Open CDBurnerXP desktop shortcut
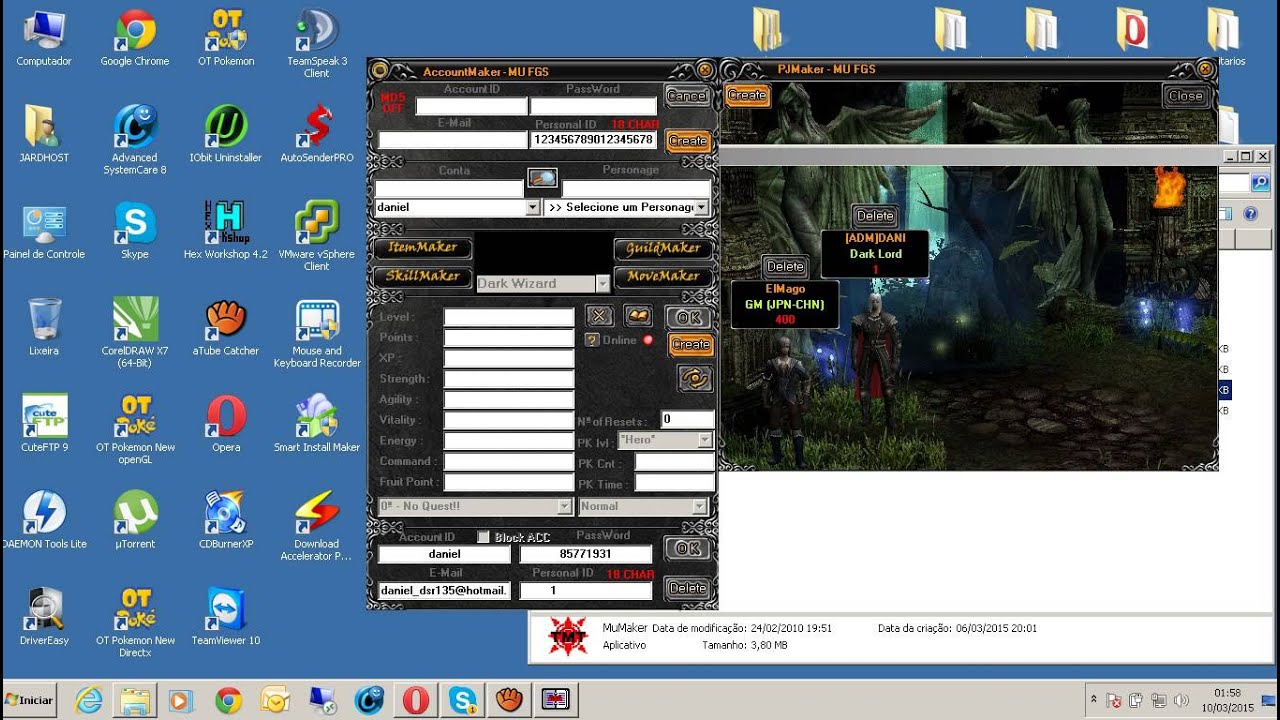The image size is (1280, 720). pos(226,521)
